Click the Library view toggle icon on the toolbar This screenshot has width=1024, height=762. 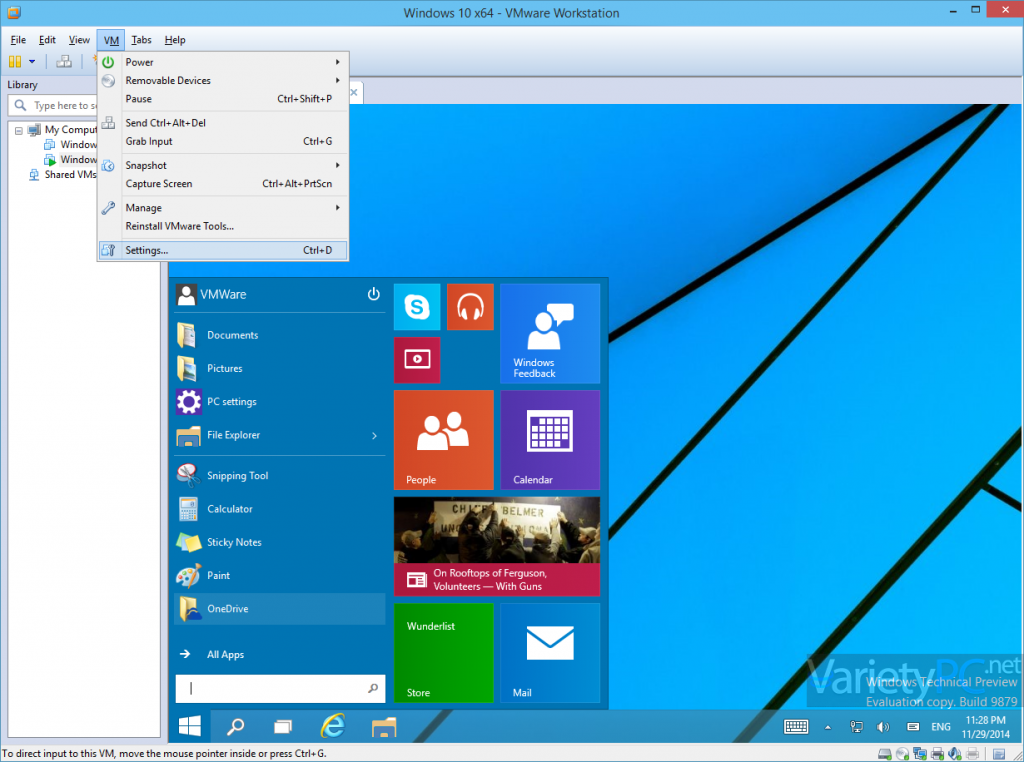14,61
